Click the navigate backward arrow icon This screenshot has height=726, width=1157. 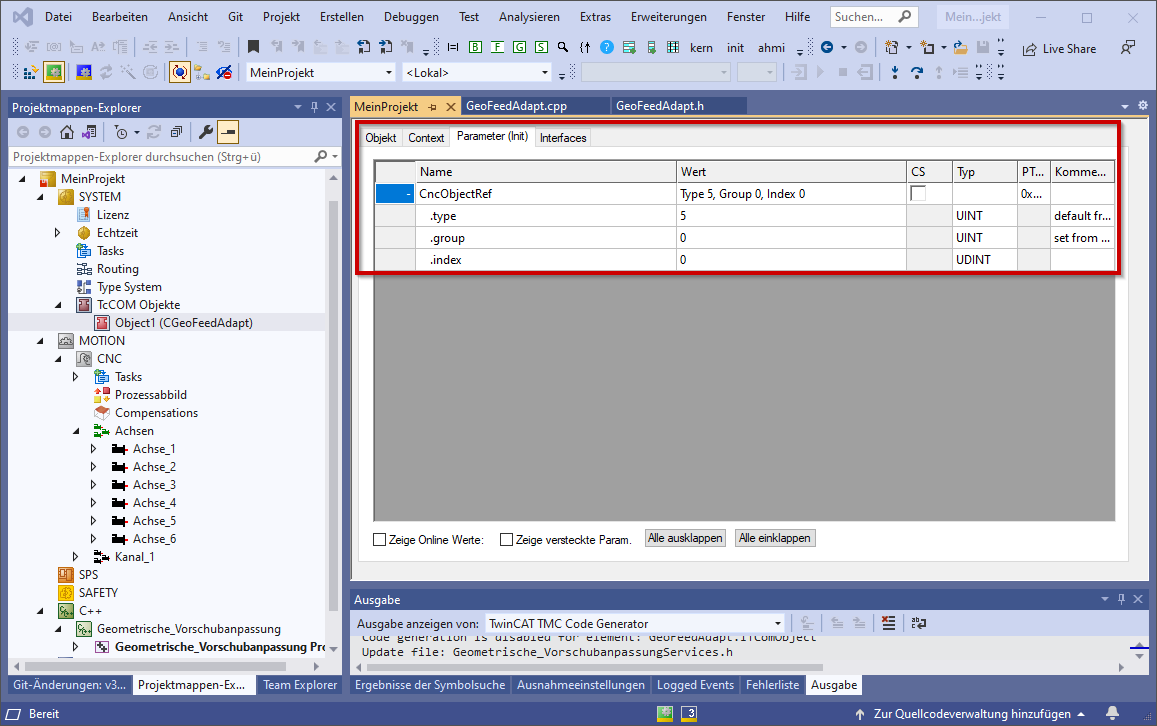(827, 47)
